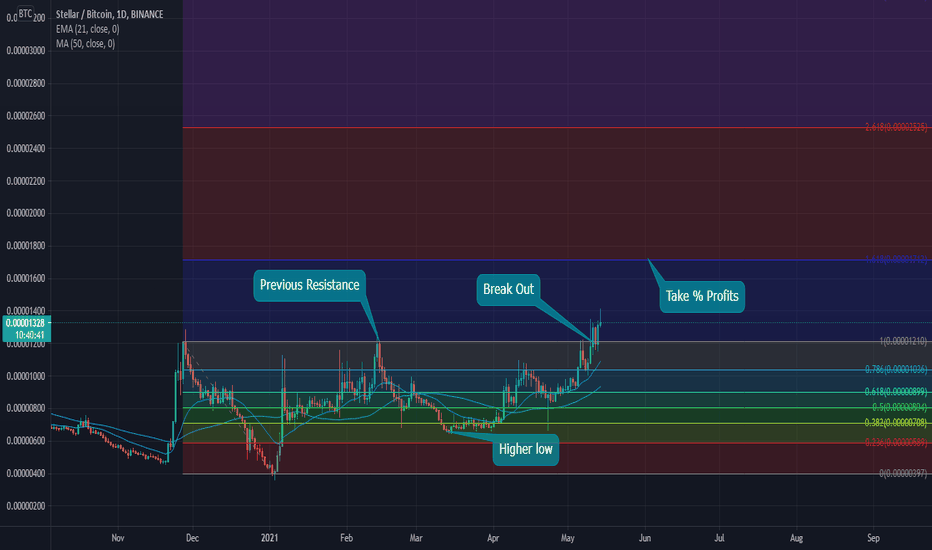Click the Jul label on time axis
This screenshot has height=550, width=932.
719,538
